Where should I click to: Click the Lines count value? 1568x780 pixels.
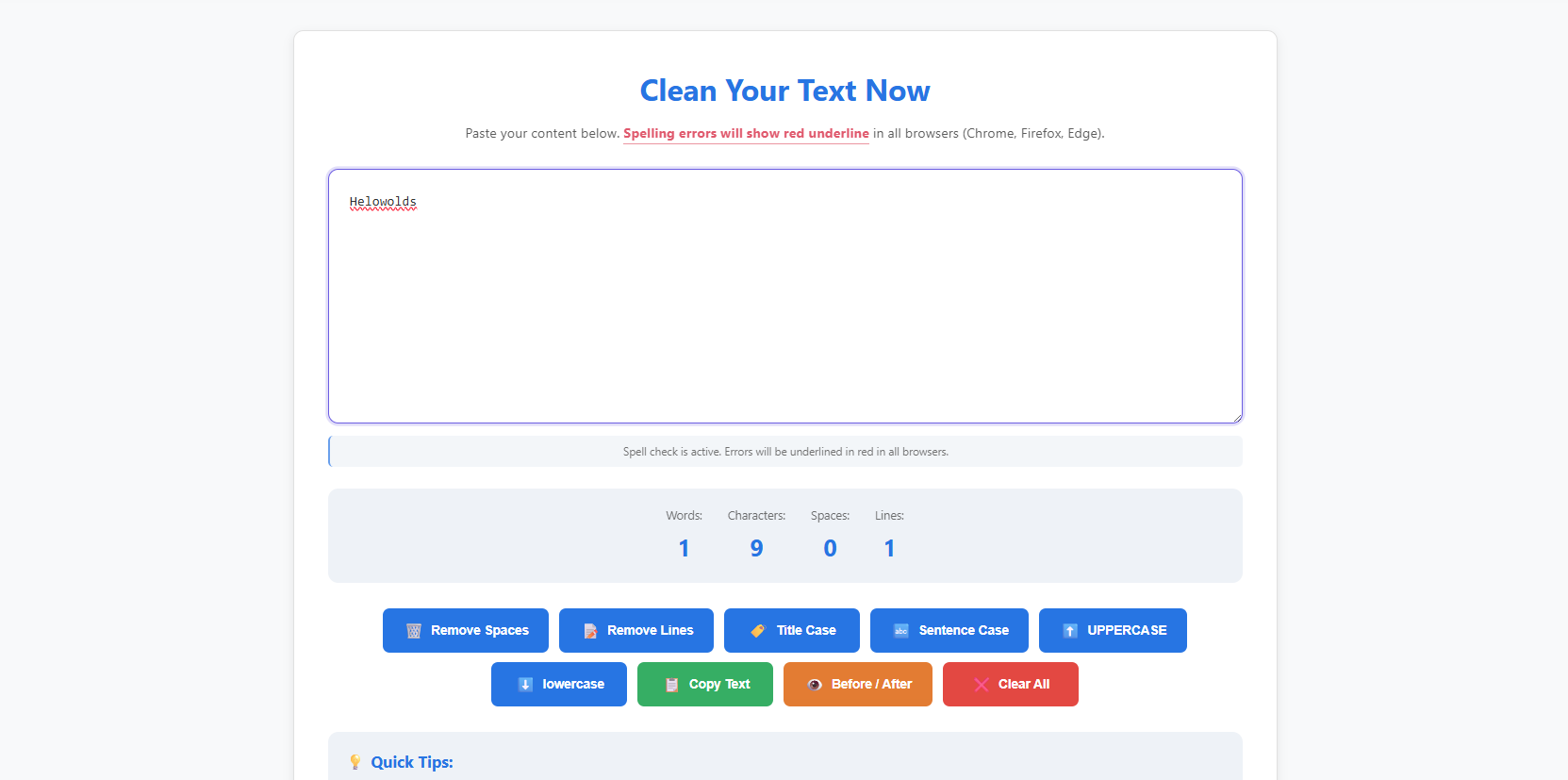(889, 548)
